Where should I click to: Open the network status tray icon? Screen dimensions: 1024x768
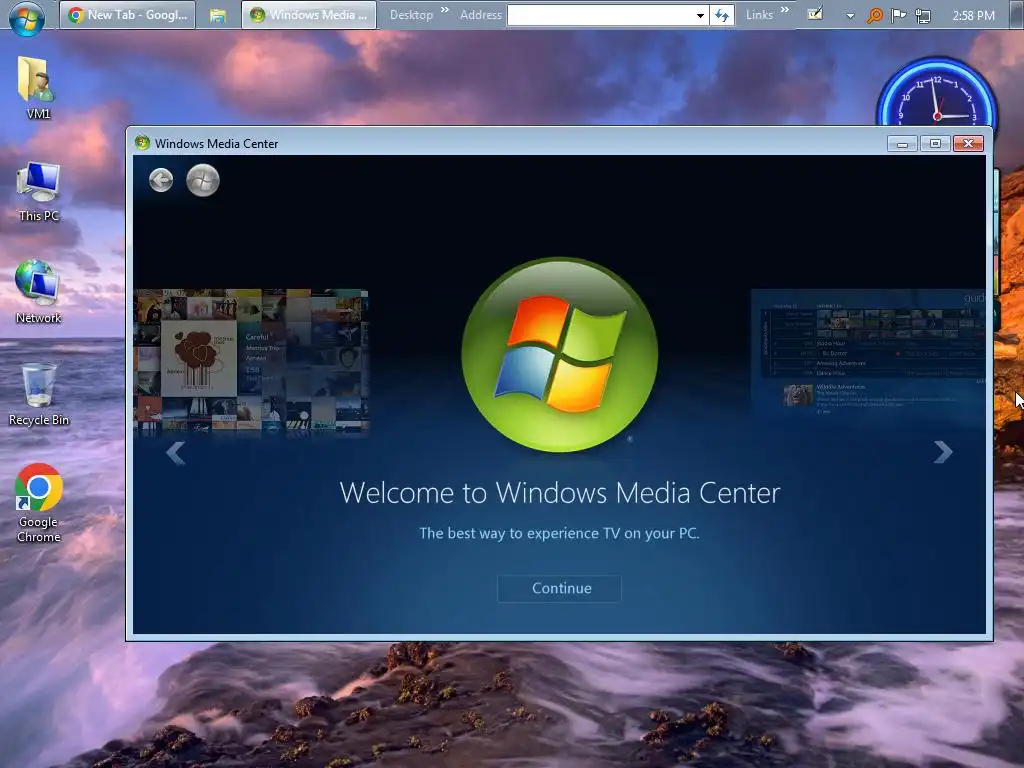pyautogui.click(x=923, y=16)
